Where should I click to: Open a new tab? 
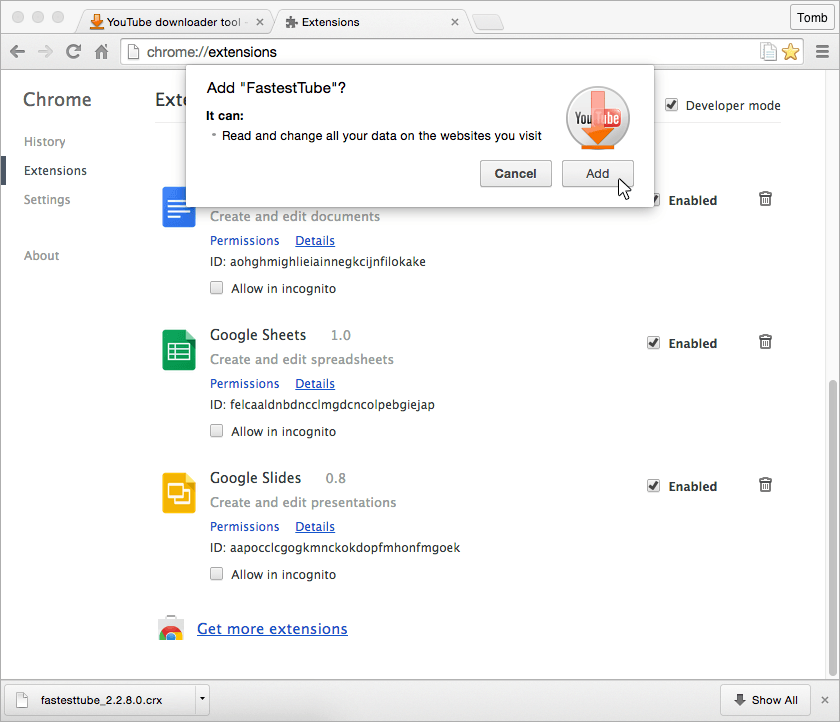[488, 22]
